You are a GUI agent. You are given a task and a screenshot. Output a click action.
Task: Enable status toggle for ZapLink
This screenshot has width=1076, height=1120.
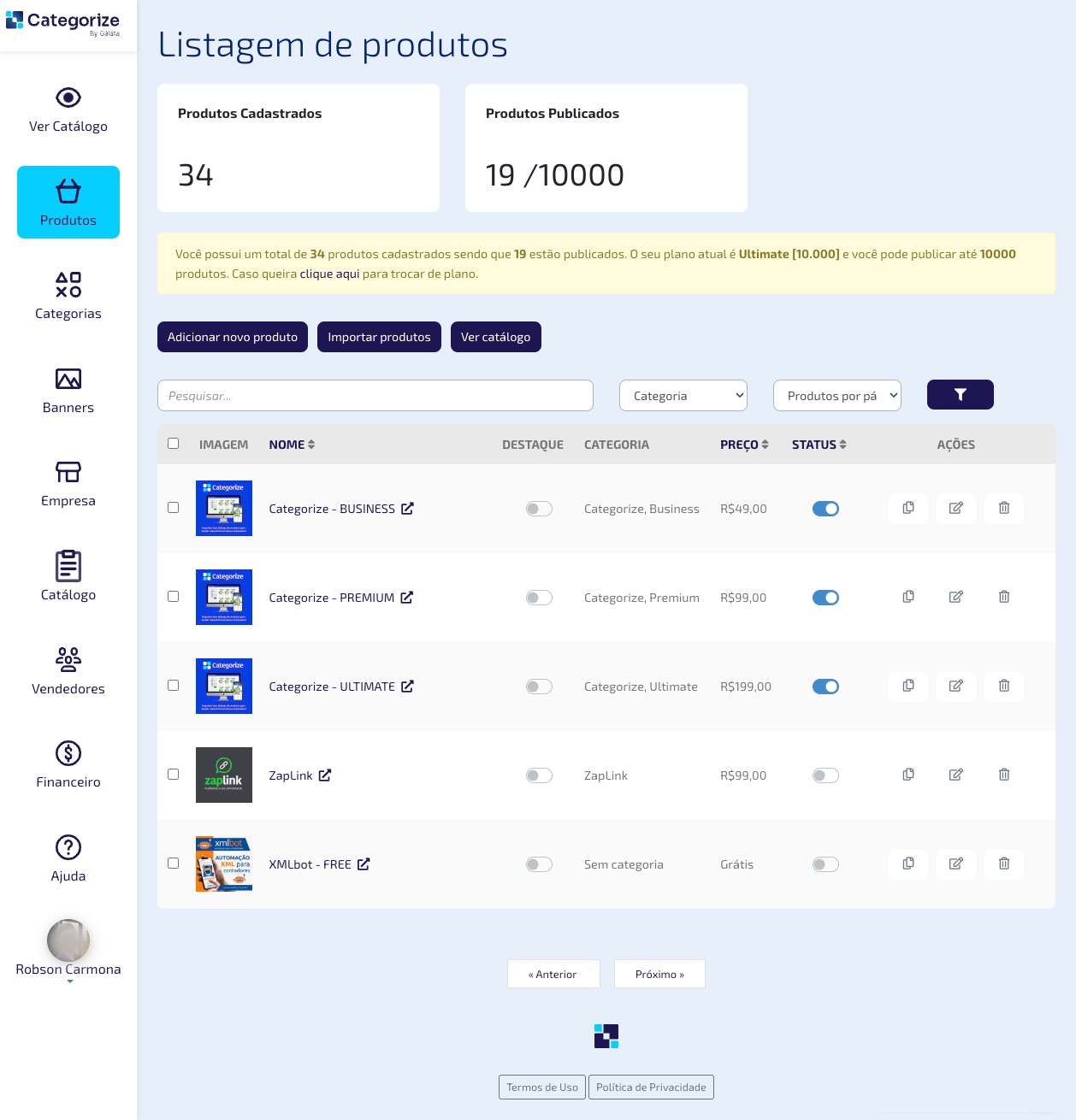[825, 775]
